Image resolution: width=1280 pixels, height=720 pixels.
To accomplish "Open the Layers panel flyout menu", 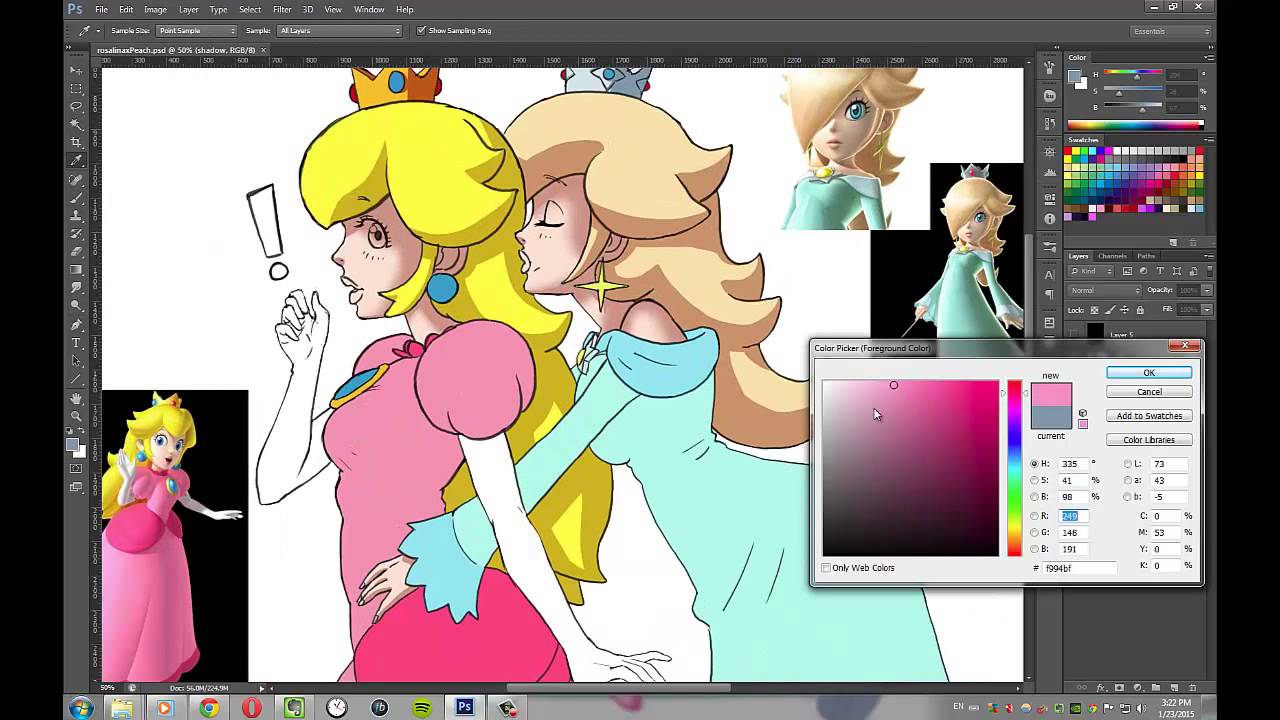I will (1210, 256).
